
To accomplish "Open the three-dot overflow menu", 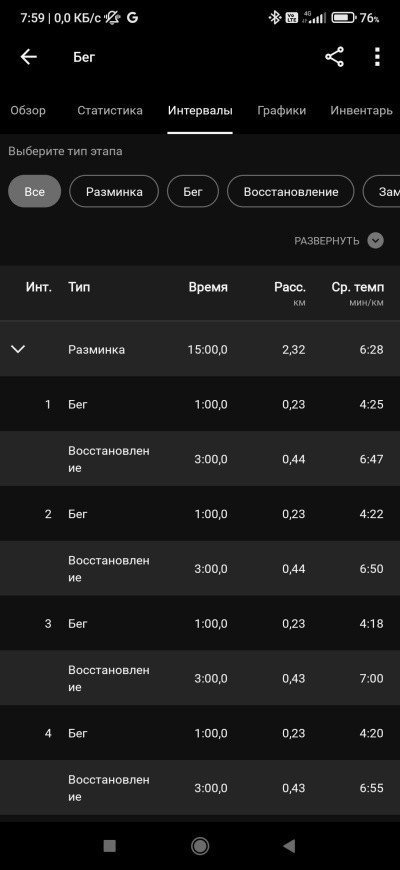I will [x=377, y=57].
